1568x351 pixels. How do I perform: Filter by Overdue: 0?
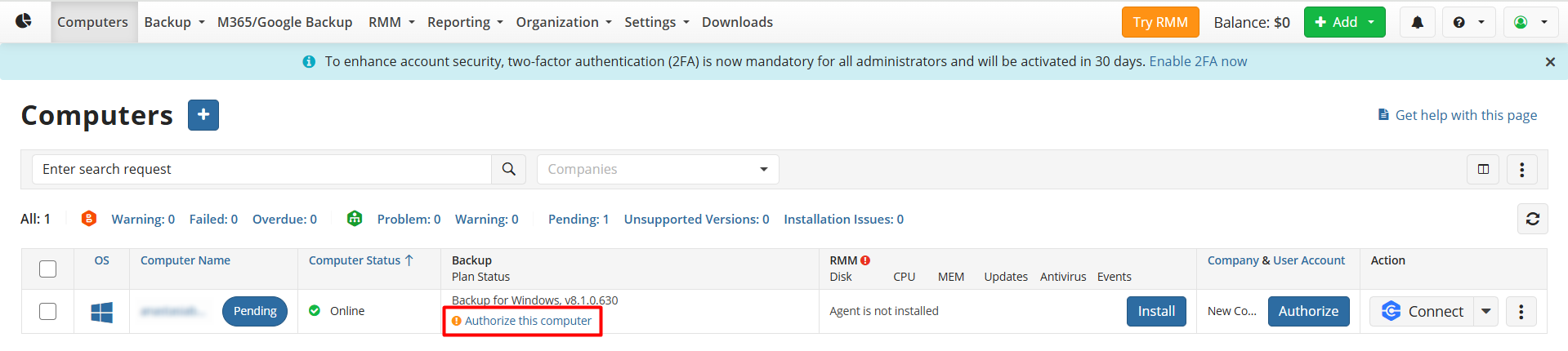[x=284, y=219]
